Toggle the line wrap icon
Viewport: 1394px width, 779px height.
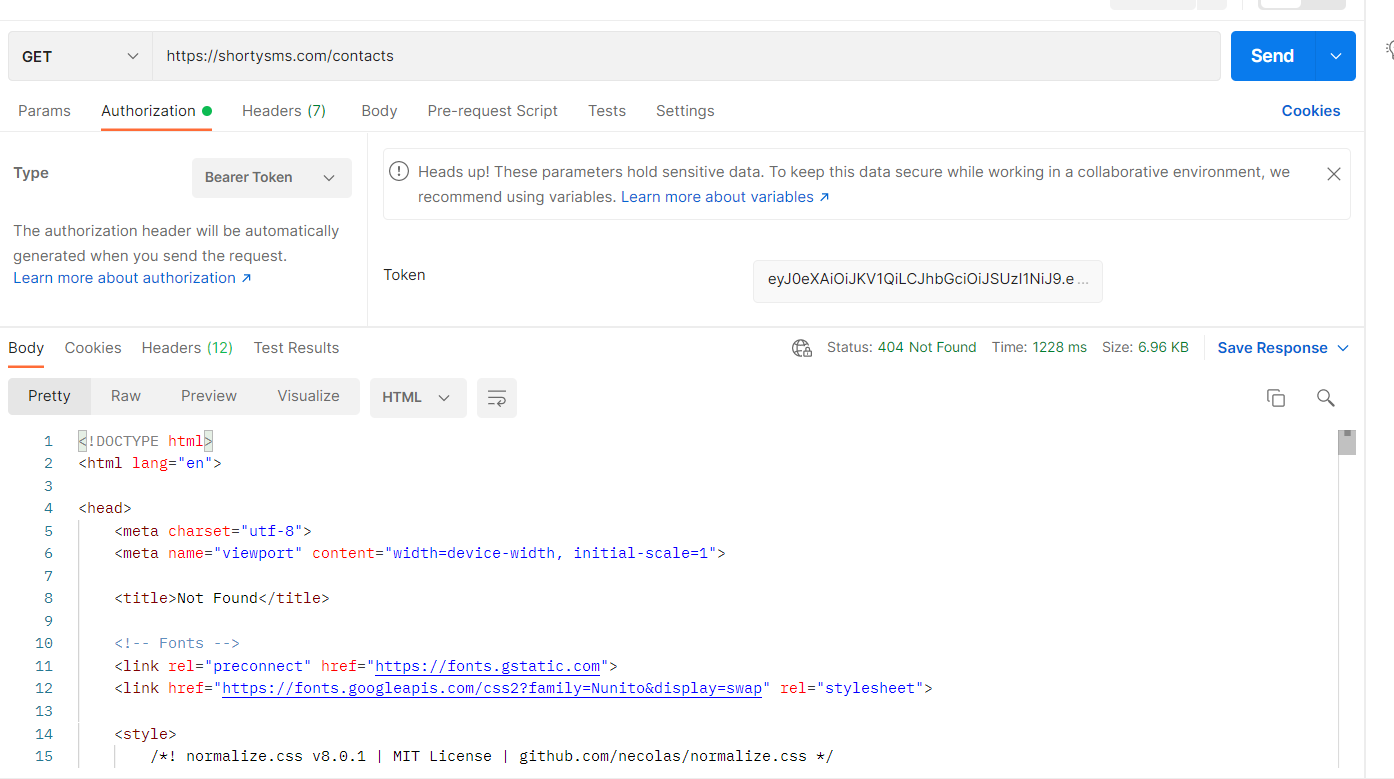[x=497, y=398]
